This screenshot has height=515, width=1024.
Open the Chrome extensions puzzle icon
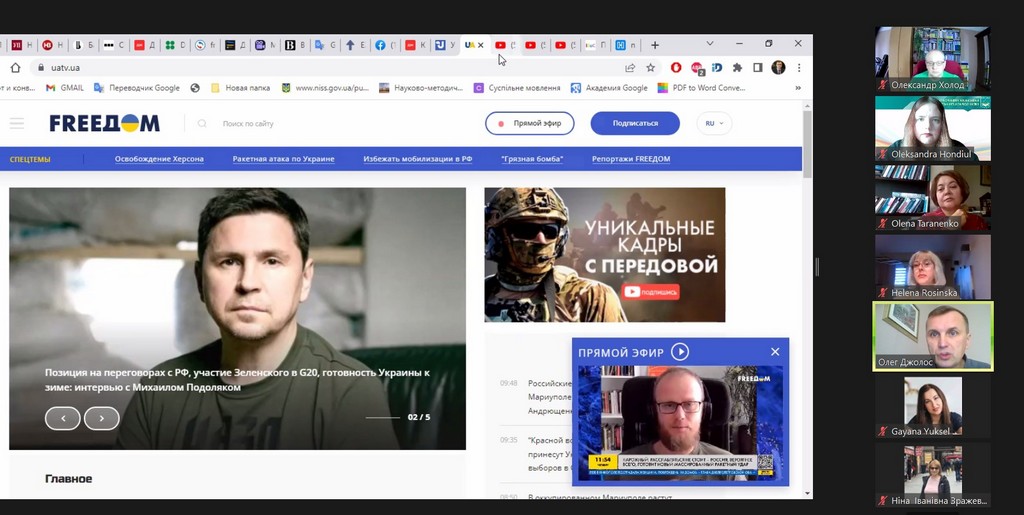tap(737, 68)
